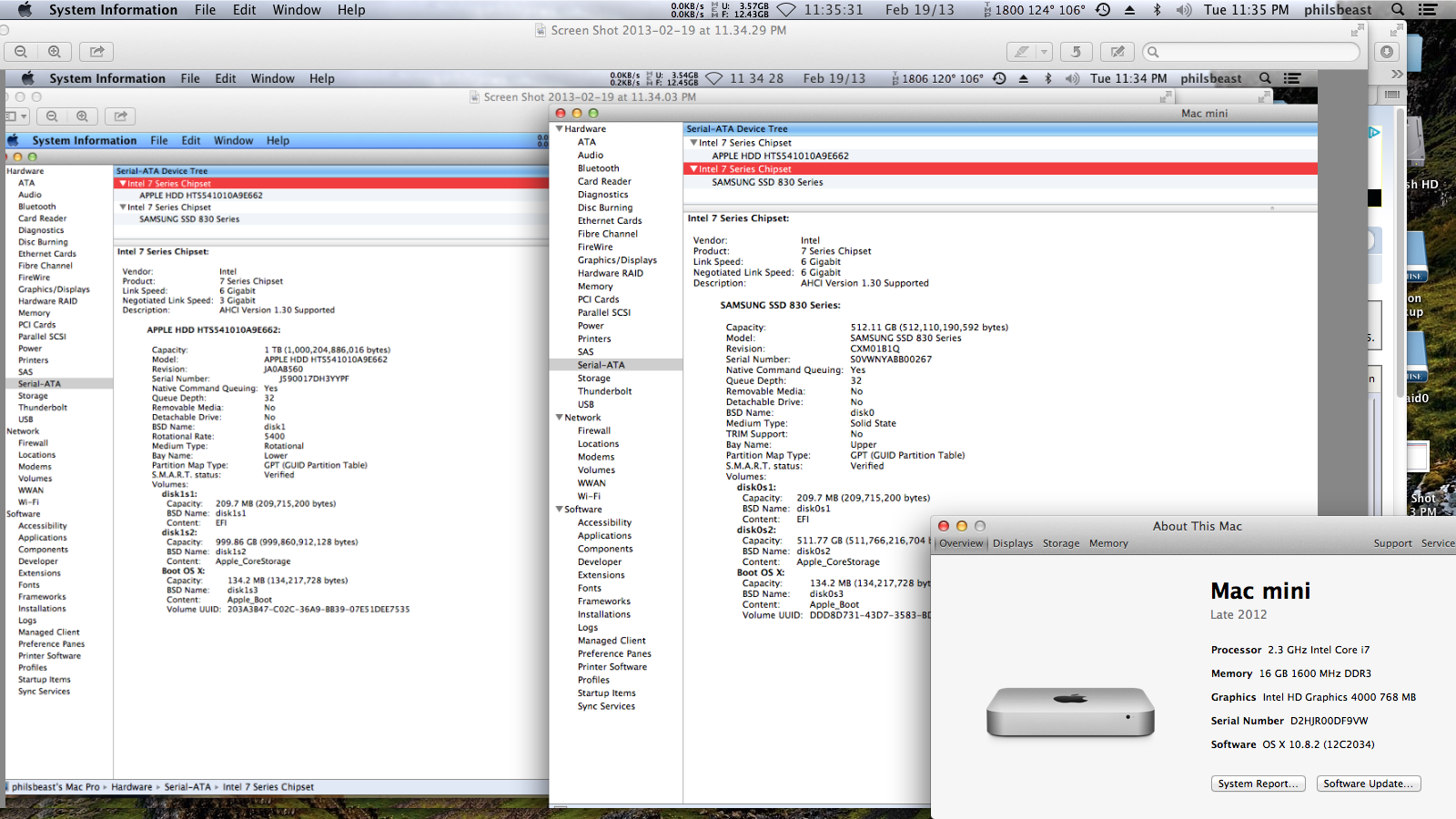Open the Service link in About This Mac
This screenshot has width=1456, height=819.
pyautogui.click(x=1438, y=543)
